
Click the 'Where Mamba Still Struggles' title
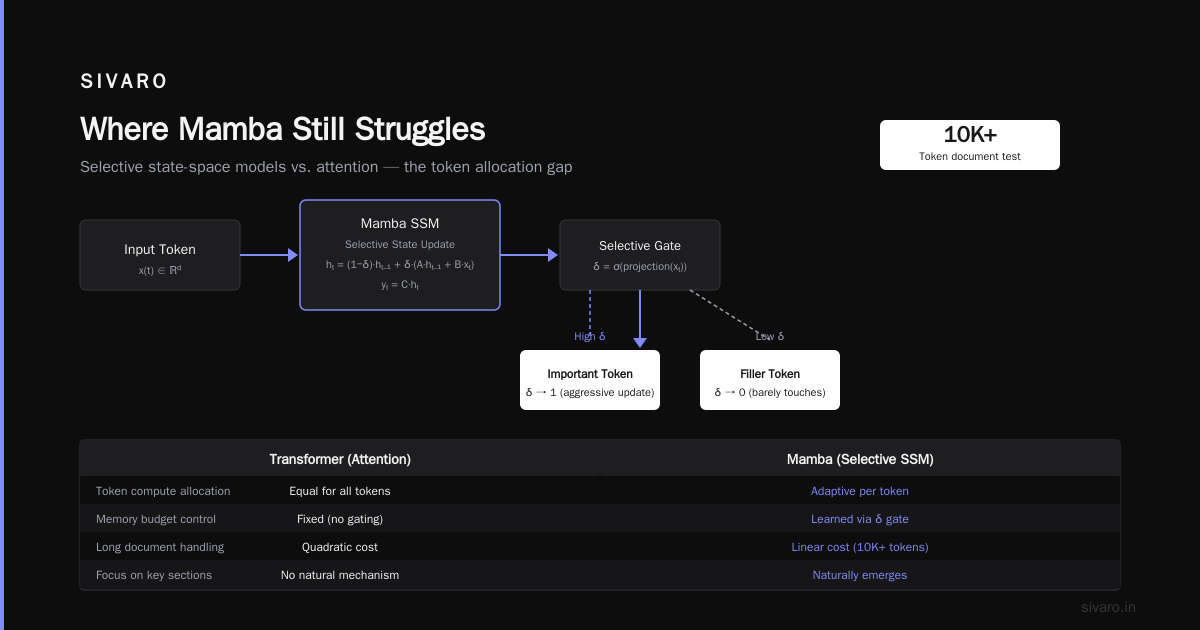pos(282,129)
